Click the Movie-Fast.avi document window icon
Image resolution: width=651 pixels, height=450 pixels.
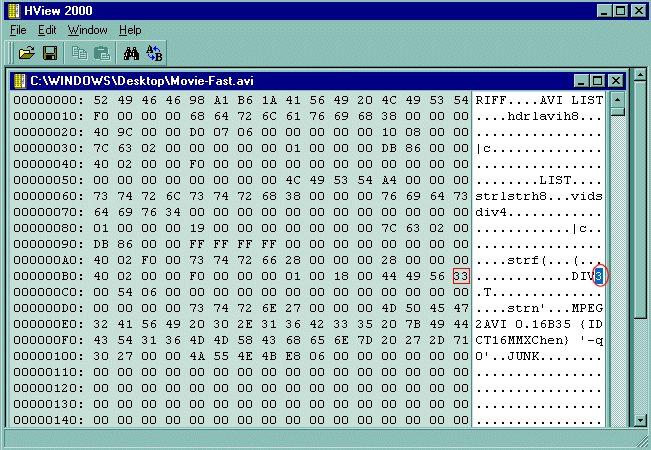[x=20, y=81]
